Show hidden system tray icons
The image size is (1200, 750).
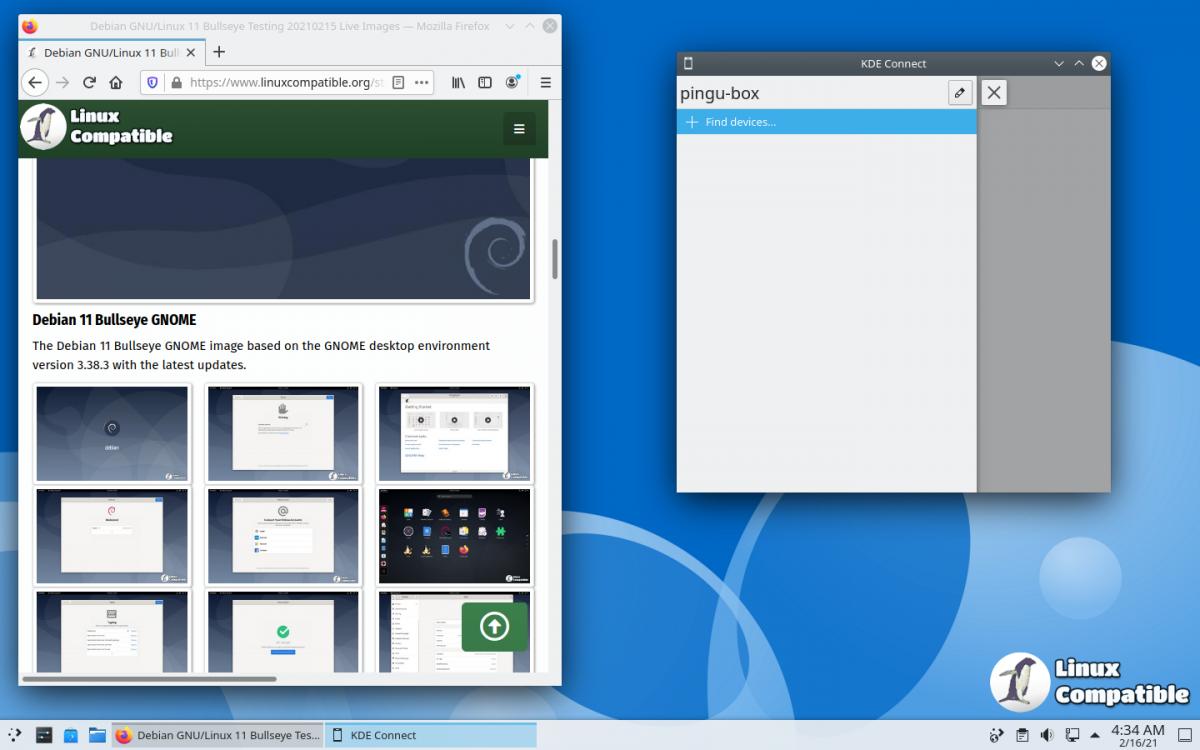pyautogui.click(x=1096, y=735)
